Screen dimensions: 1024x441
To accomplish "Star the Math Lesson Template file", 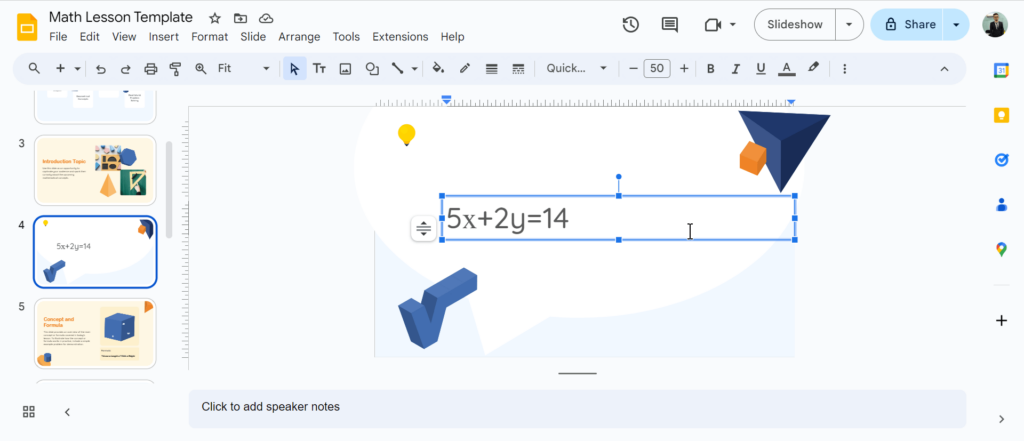I will [x=215, y=18].
